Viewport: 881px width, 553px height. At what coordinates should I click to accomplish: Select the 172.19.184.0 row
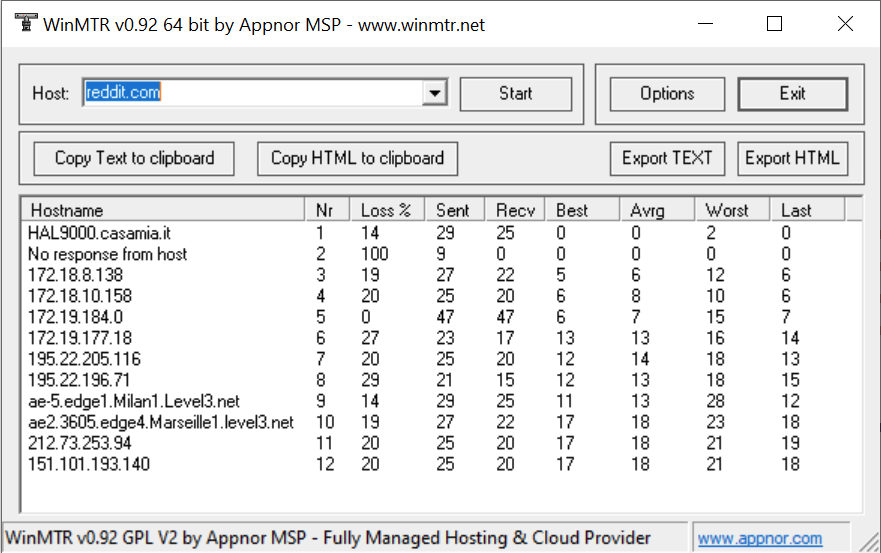tap(441, 317)
